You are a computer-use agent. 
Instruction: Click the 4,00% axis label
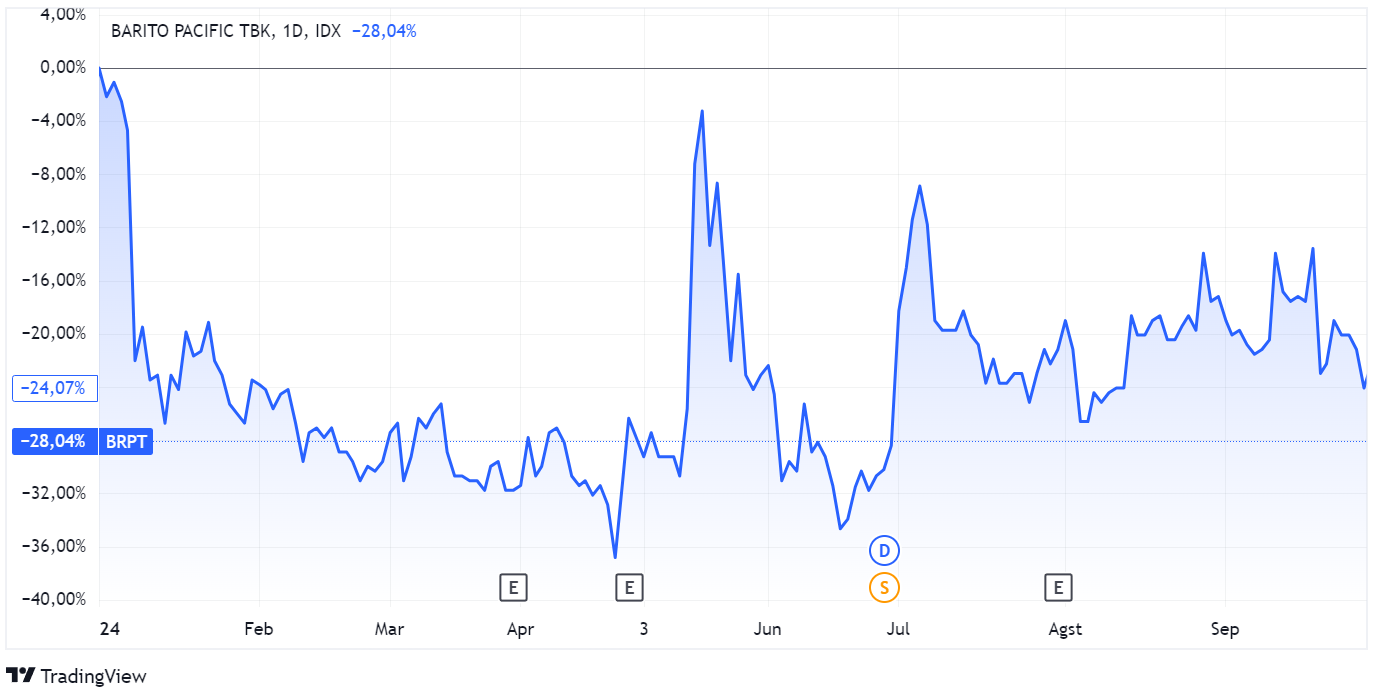point(62,14)
